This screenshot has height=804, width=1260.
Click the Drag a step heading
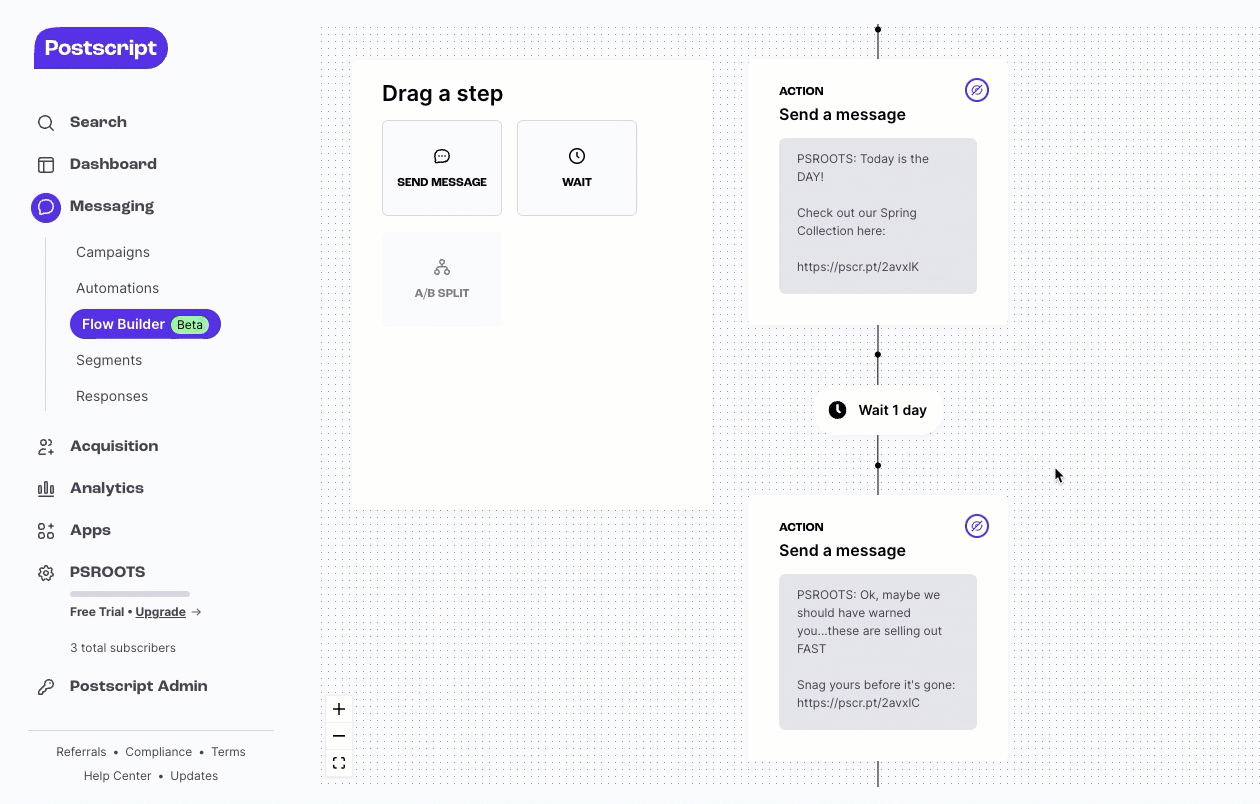click(442, 94)
